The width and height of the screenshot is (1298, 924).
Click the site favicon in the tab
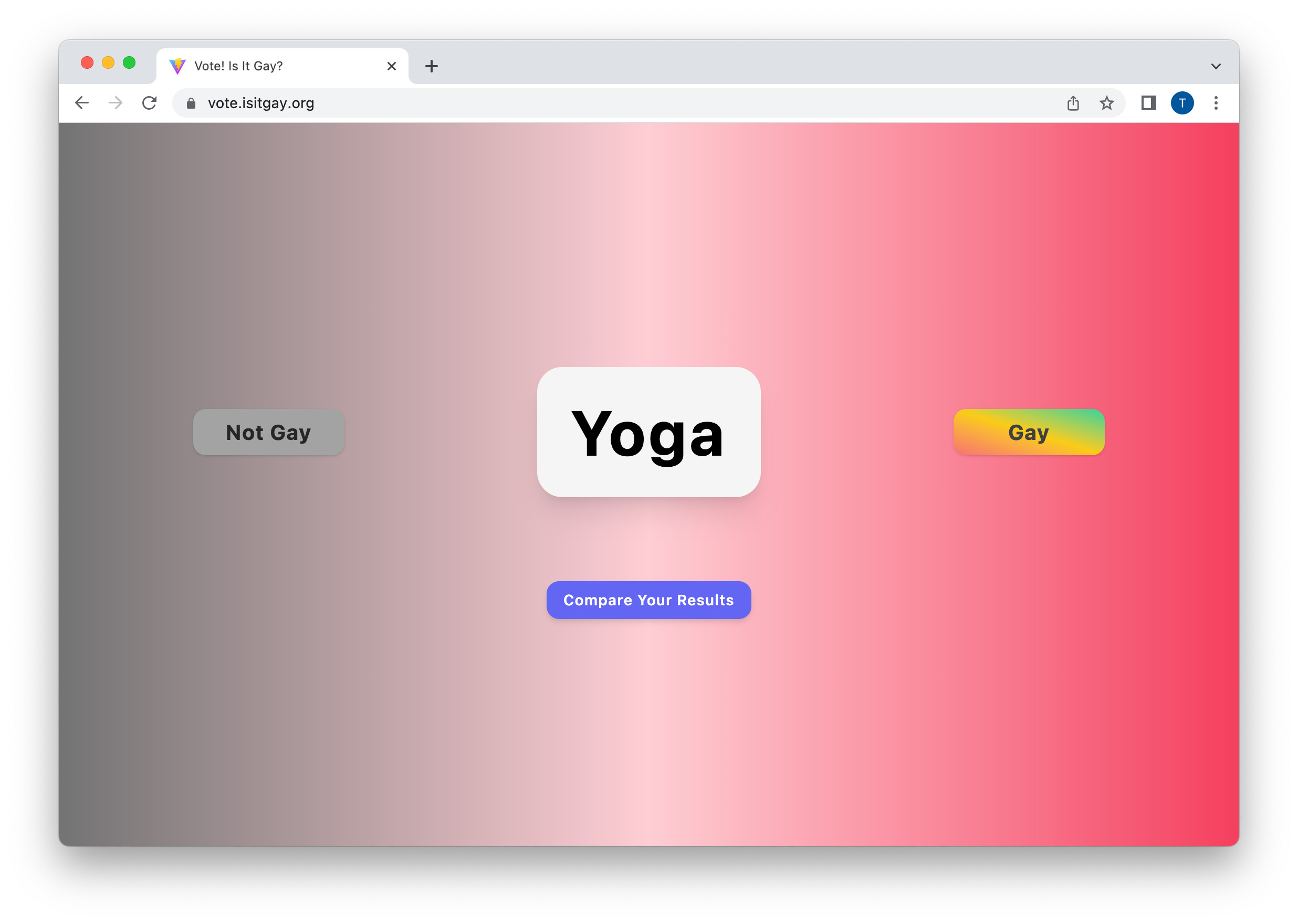[x=177, y=66]
